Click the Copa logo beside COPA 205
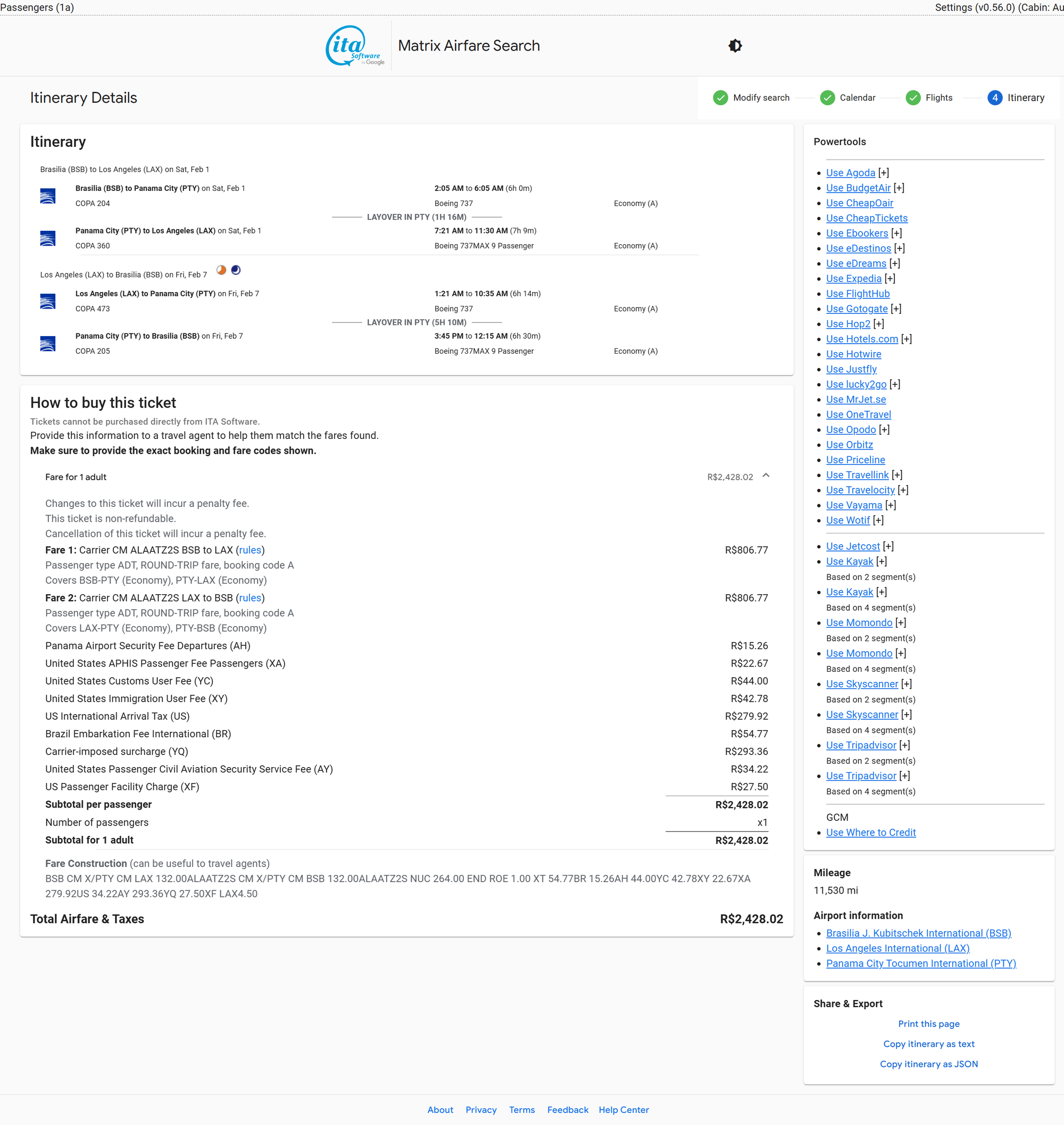The image size is (1064, 1125). (48, 344)
